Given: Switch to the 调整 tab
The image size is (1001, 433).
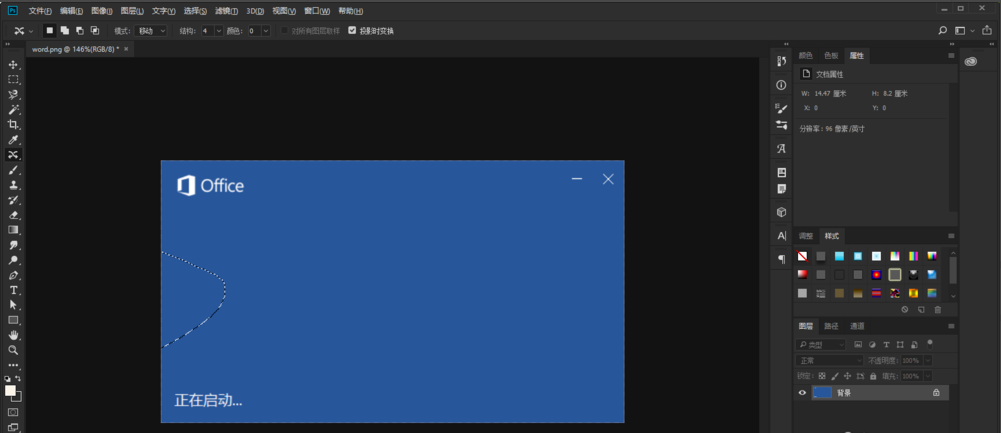Looking at the screenshot, I should coord(806,236).
